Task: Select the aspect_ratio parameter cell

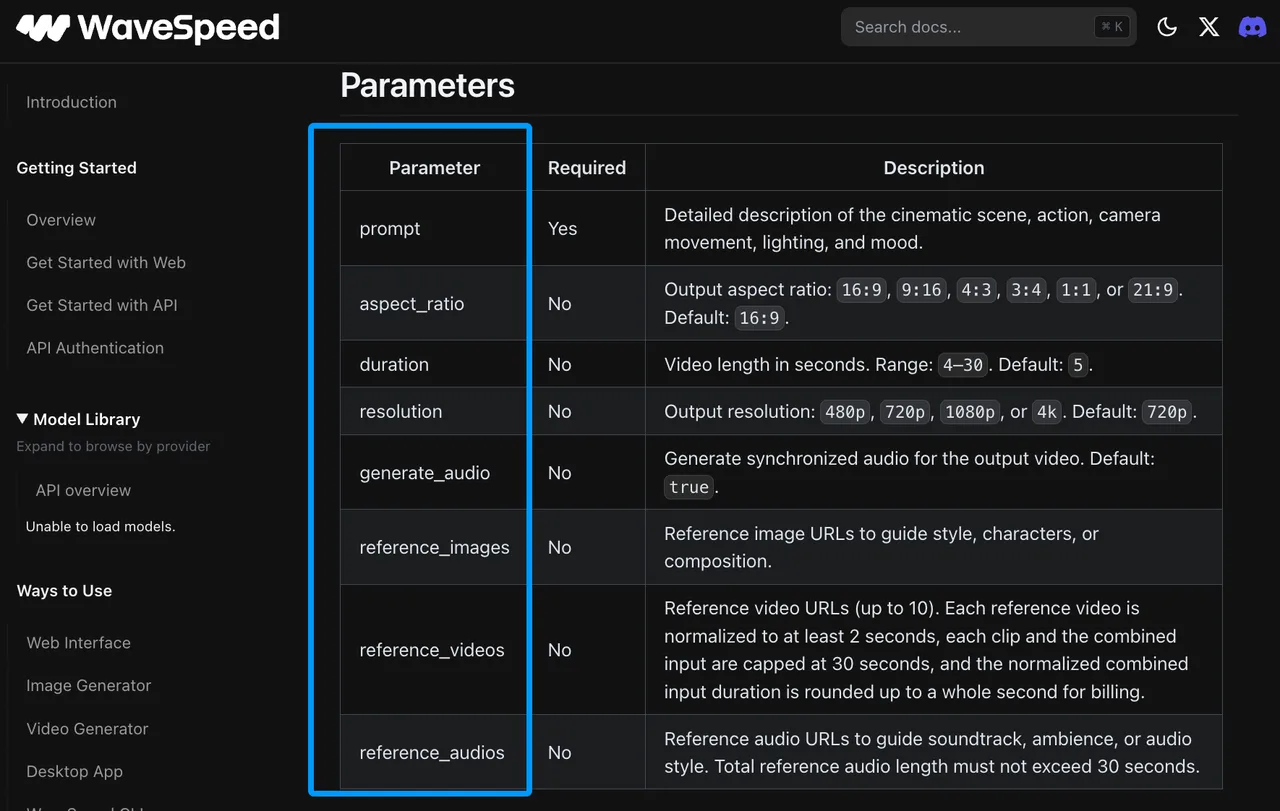Action: tap(434, 304)
